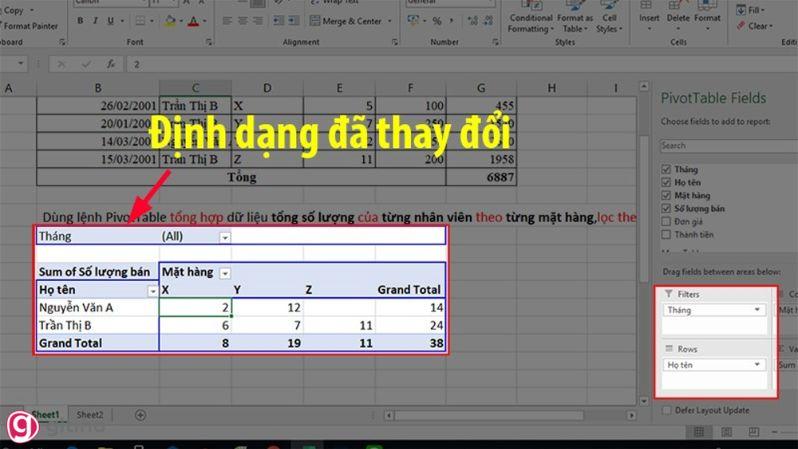This screenshot has height=449, width=798.
Task: Decrease indent in Alignment group
Action: click(278, 21)
